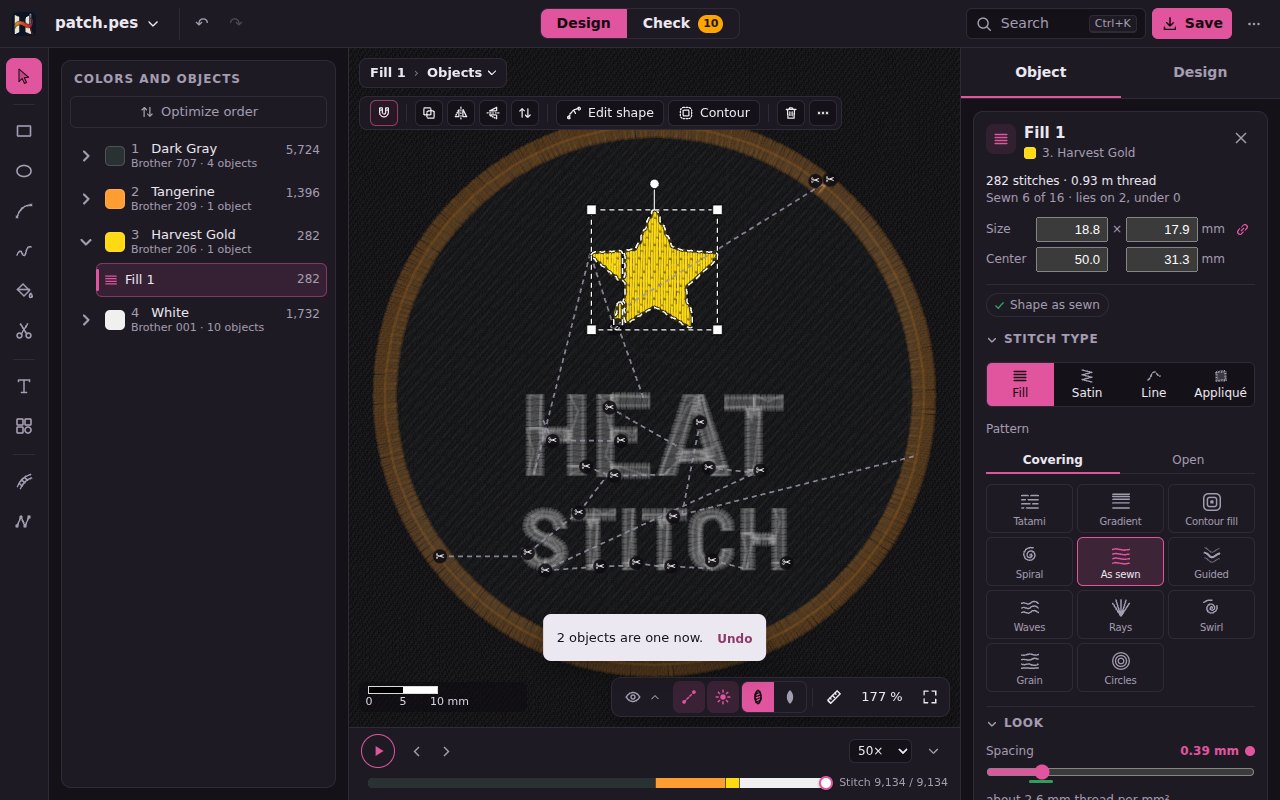This screenshot has width=1280, height=800.
Task: Click the Spacing slider handle
Action: coord(1042,772)
